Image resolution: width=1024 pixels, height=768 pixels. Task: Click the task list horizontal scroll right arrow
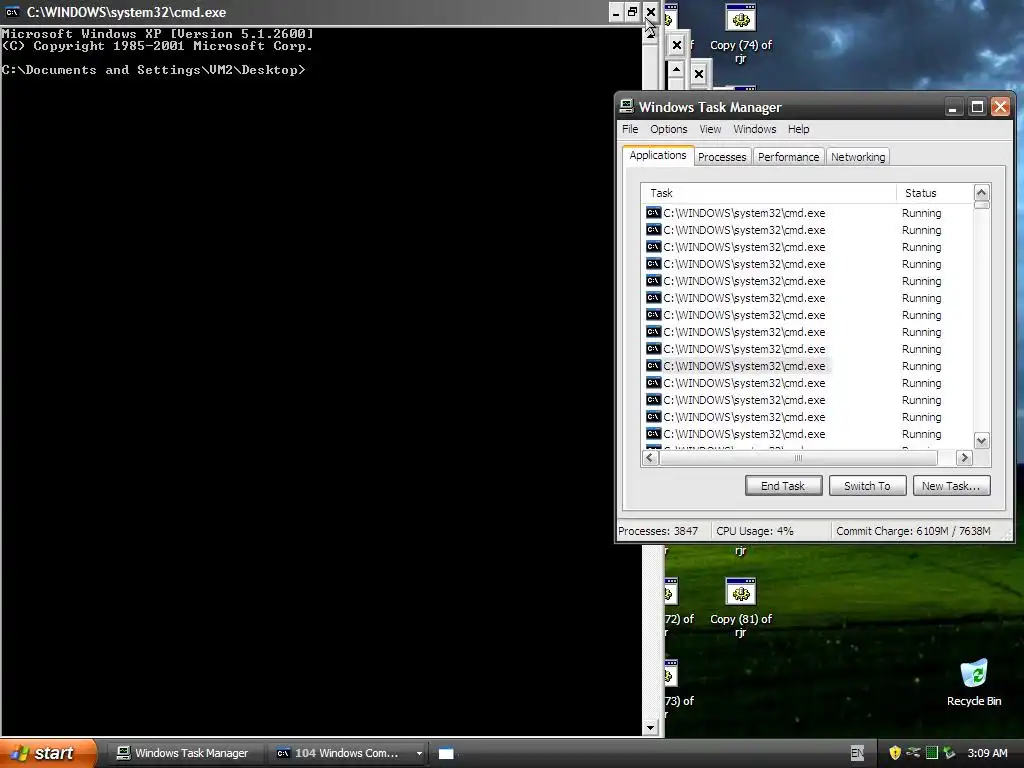pos(964,458)
